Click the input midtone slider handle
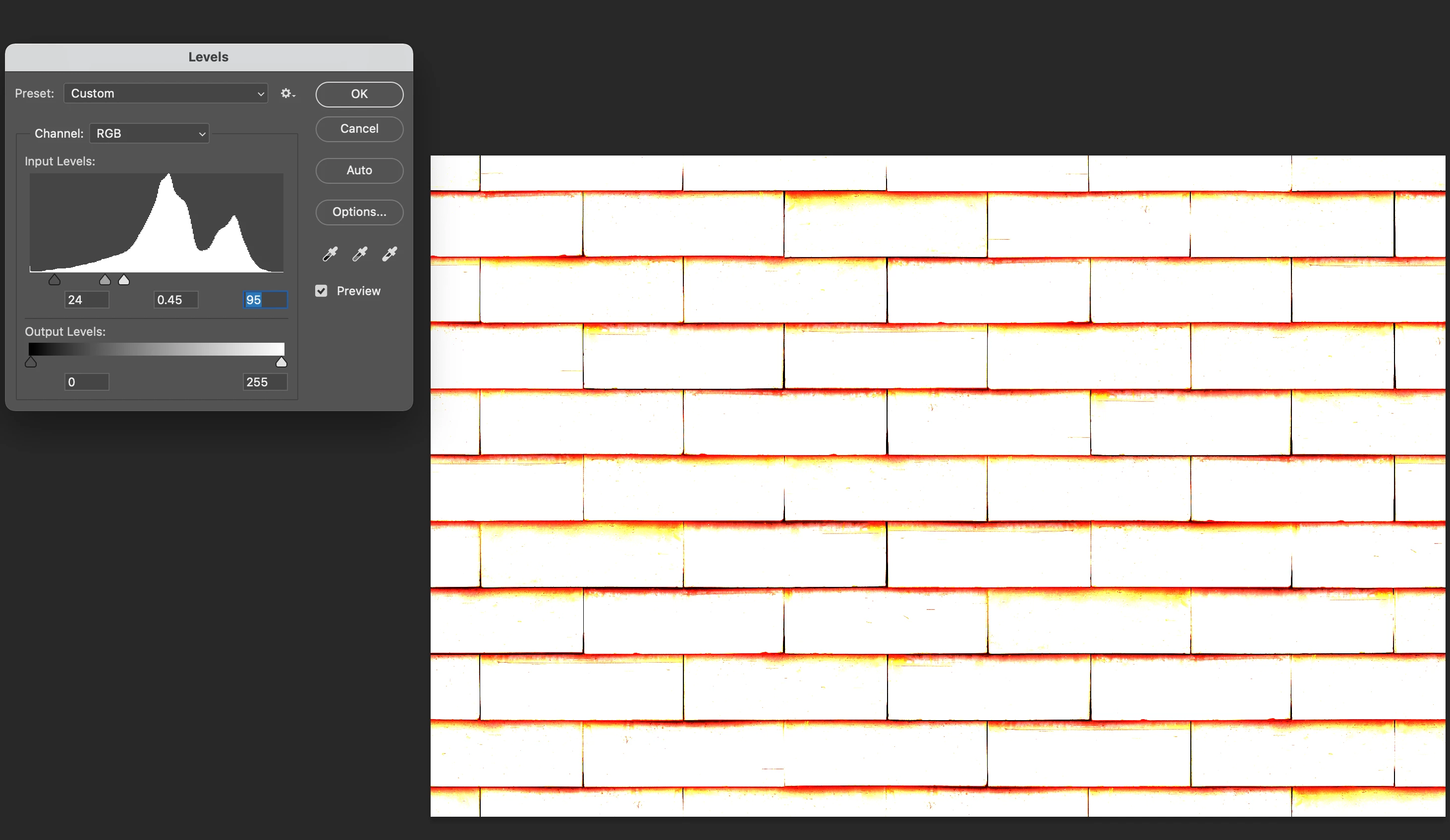The height and width of the screenshot is (840, 1450). [105, 280]
